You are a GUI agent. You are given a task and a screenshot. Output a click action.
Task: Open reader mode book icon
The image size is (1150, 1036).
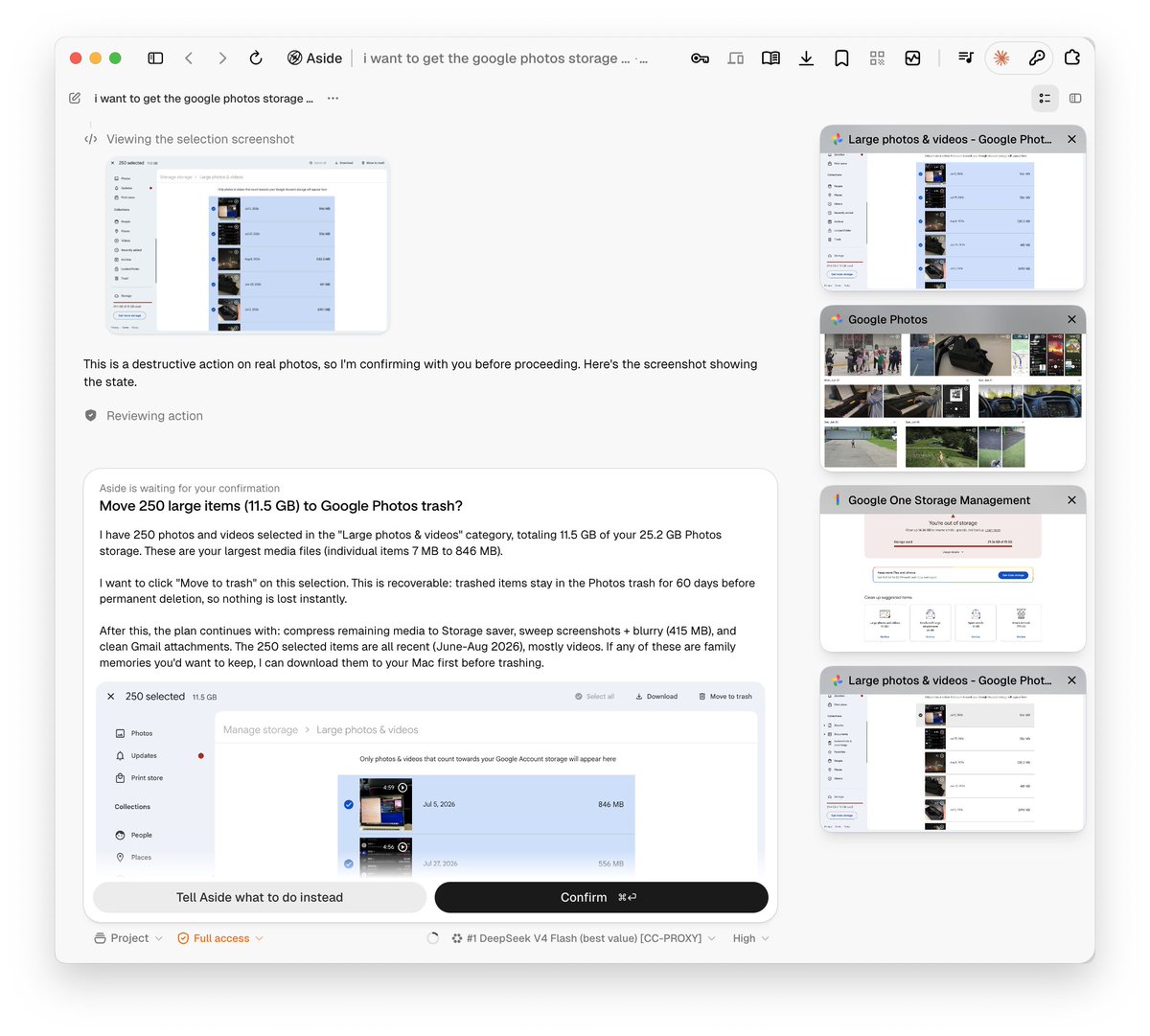(770, 58)
